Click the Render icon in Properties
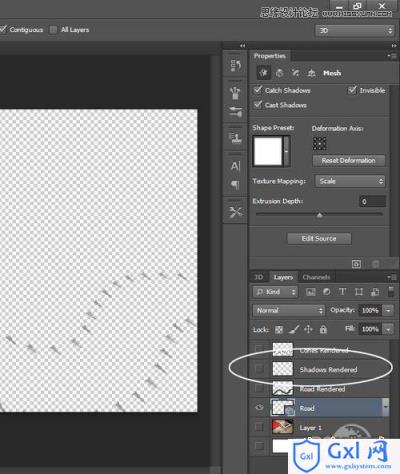Viewport: 400px width, 474px height. 356,264
